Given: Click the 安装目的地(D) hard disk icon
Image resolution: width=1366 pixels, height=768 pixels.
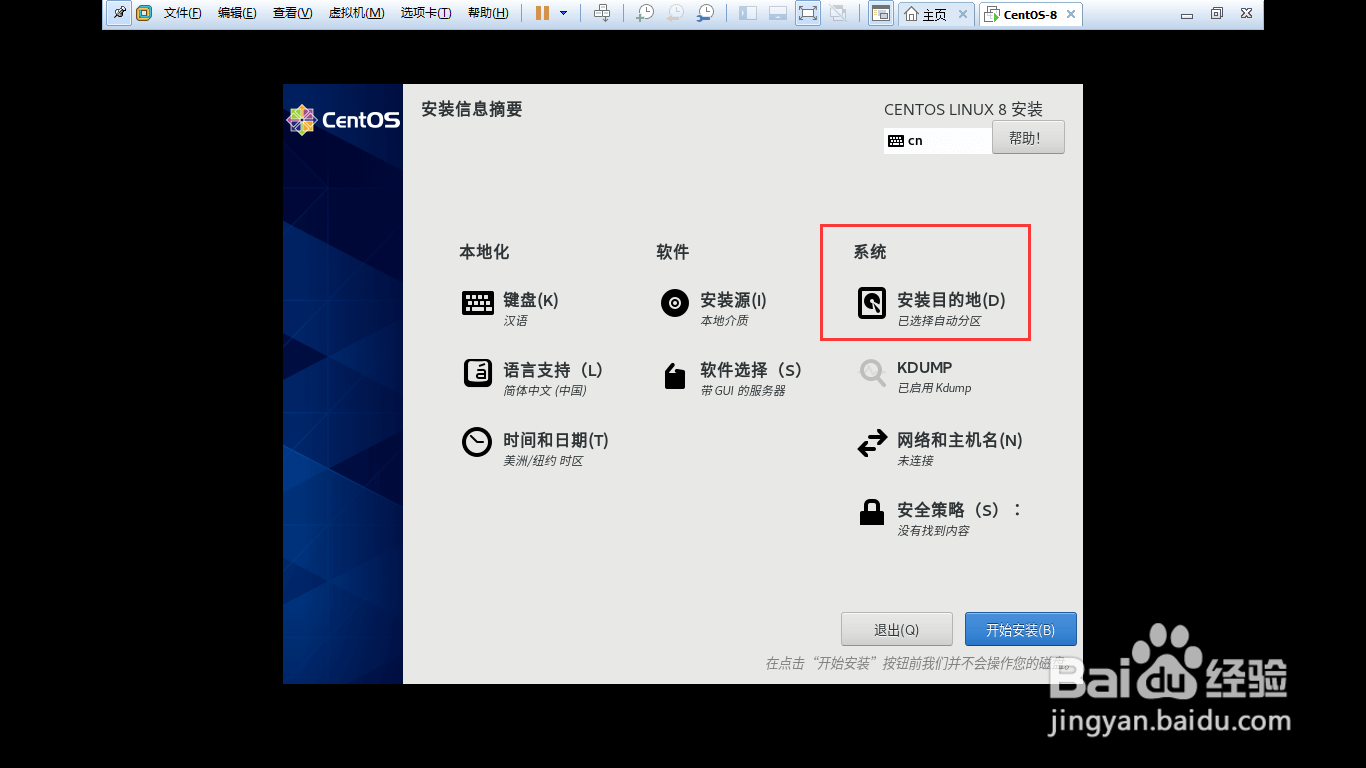Looking at the screenshot, I should coord(872,303).
